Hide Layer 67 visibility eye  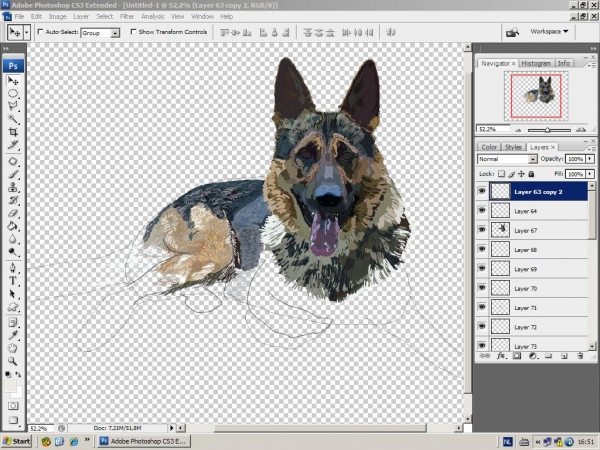[x=482, y=230]
